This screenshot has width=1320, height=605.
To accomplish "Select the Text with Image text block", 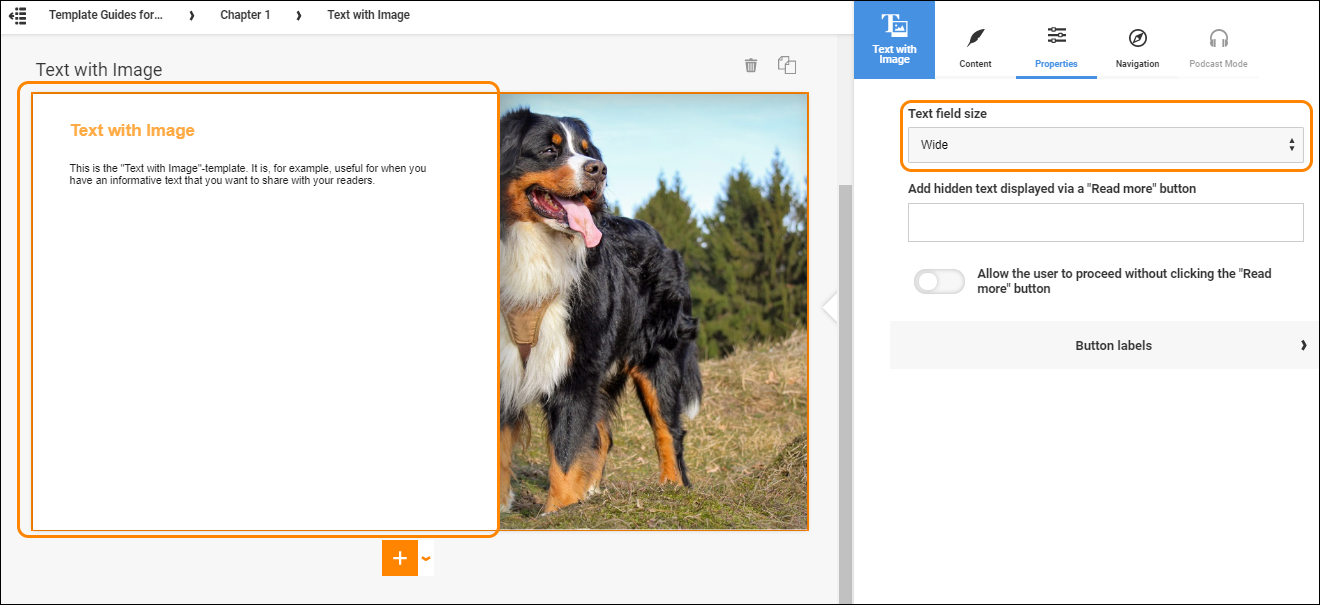I will (x=262, y=310).
